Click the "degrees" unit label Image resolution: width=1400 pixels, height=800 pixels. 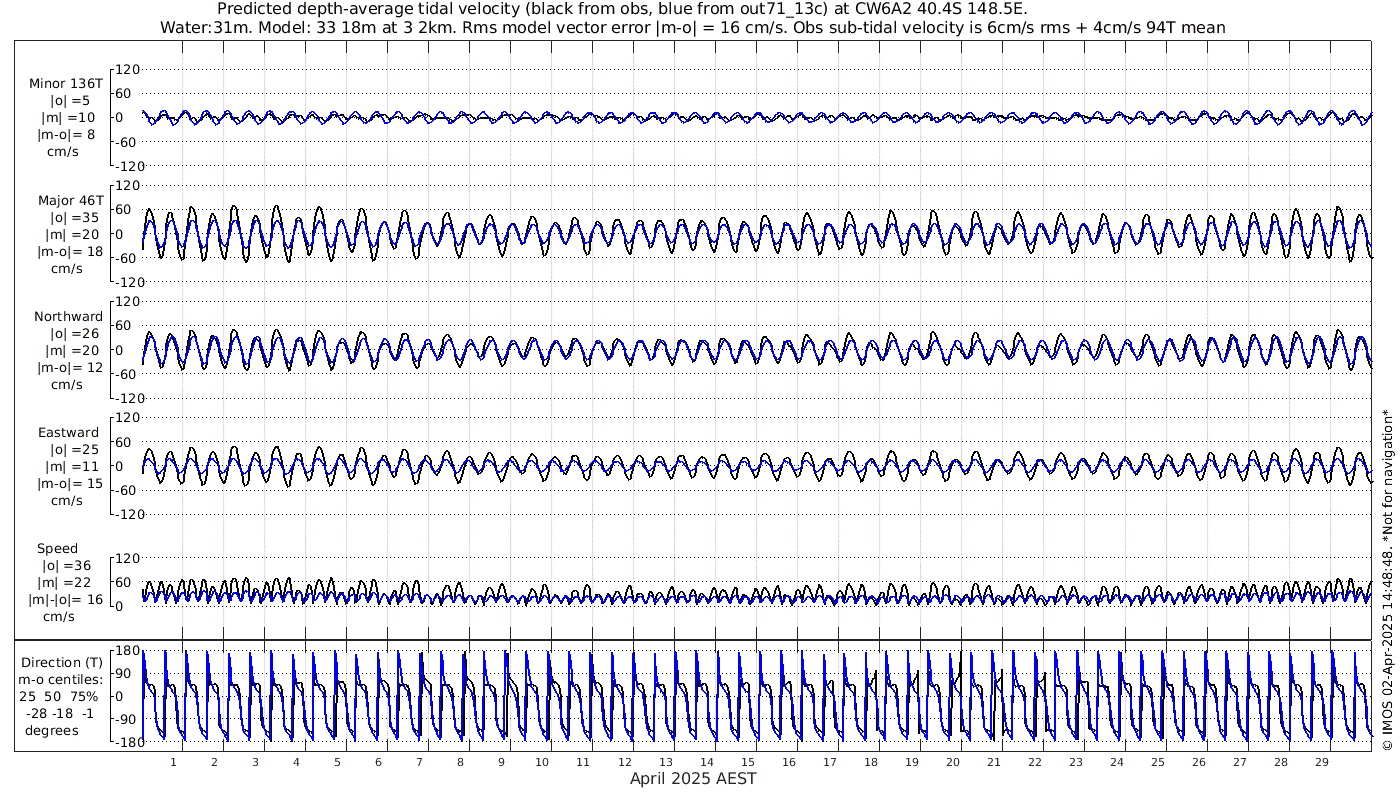53,729
